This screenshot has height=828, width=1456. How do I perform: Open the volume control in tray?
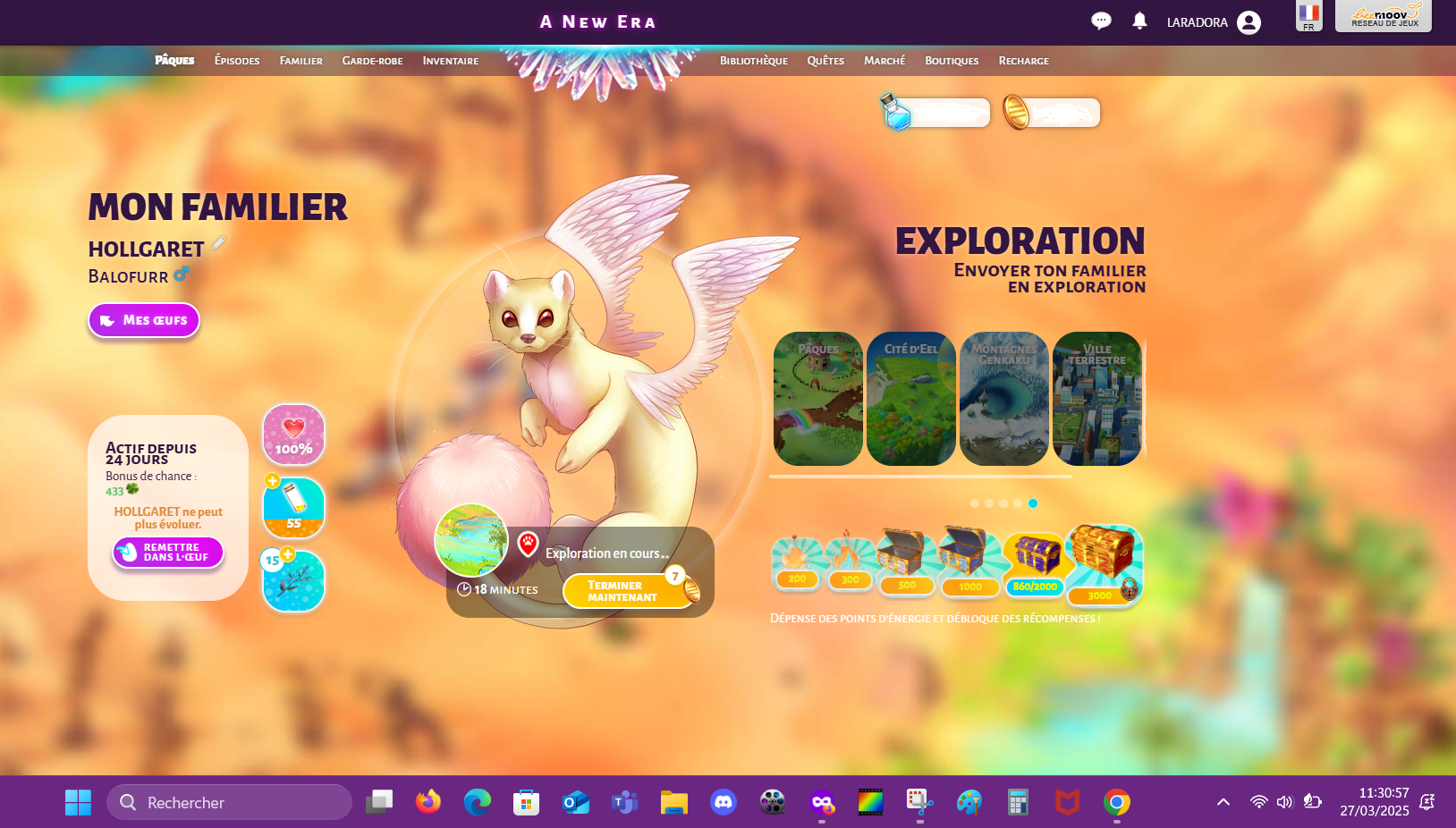coord(1285,802)
